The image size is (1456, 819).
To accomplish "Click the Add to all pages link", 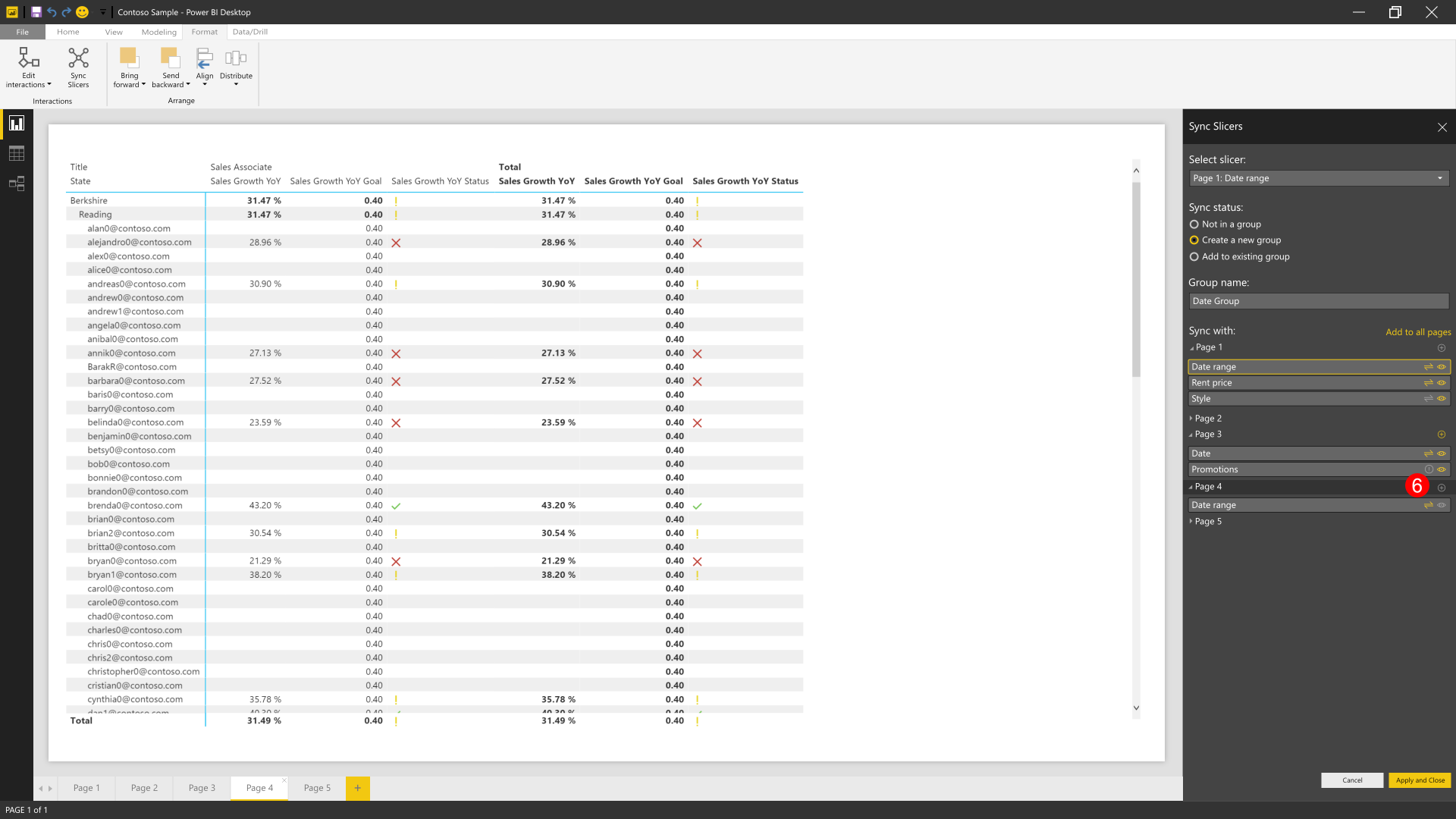I will click(1417, 332).
